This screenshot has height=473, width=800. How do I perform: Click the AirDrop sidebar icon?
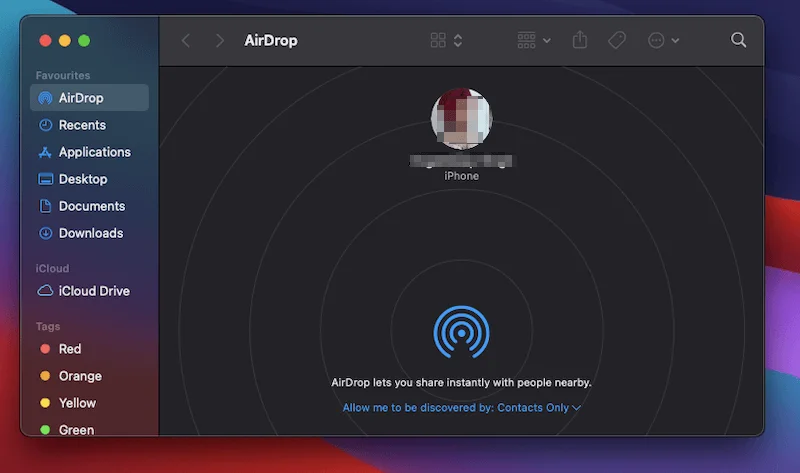click(x=45, y=98)
